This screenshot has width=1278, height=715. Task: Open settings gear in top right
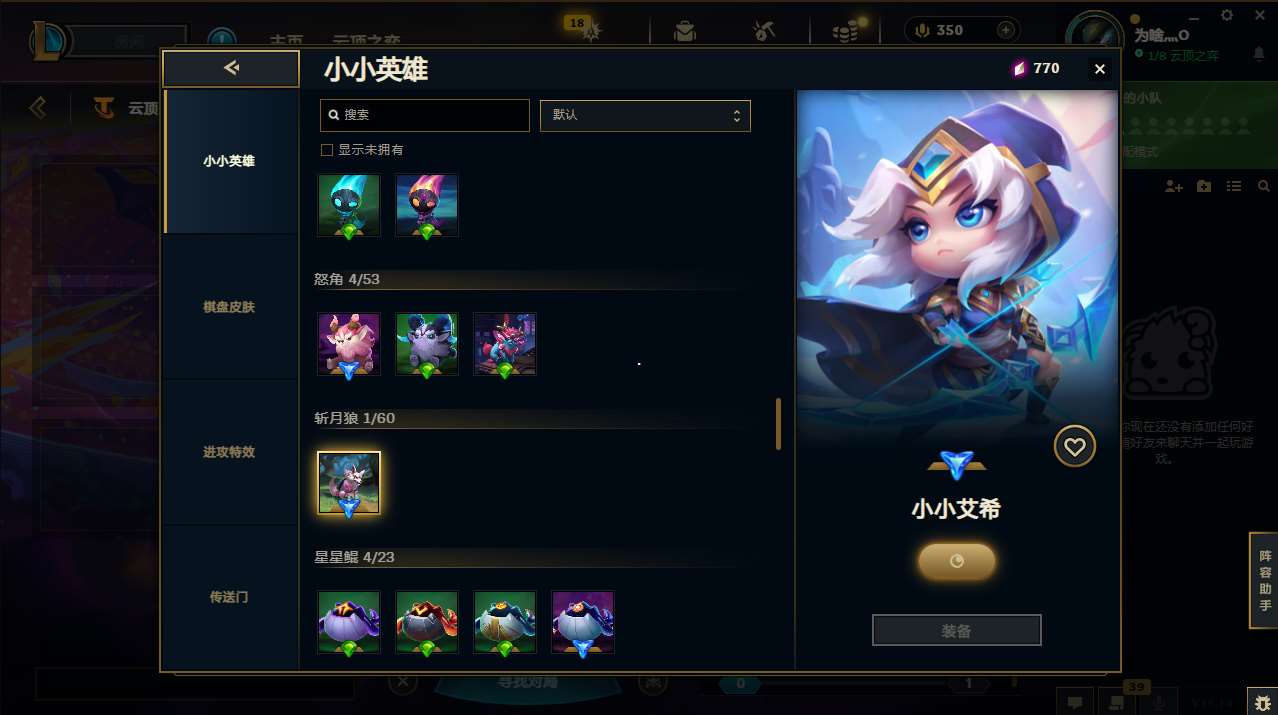[x=1227, y=15]
